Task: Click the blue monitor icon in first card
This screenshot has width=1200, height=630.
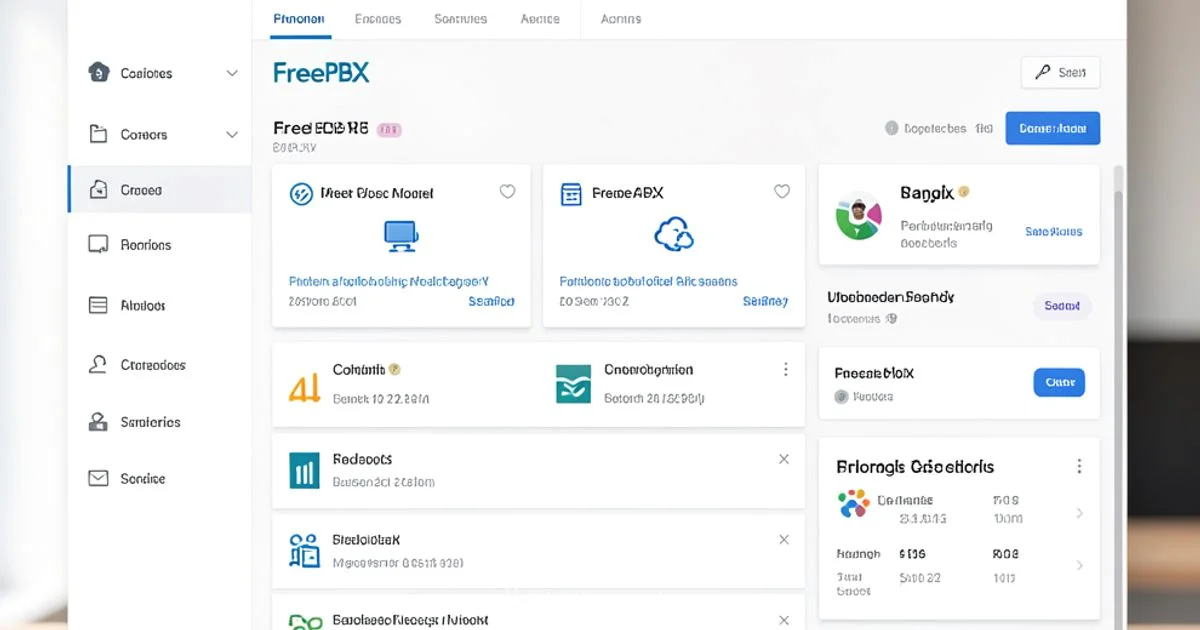Action: tap(399, 235)
